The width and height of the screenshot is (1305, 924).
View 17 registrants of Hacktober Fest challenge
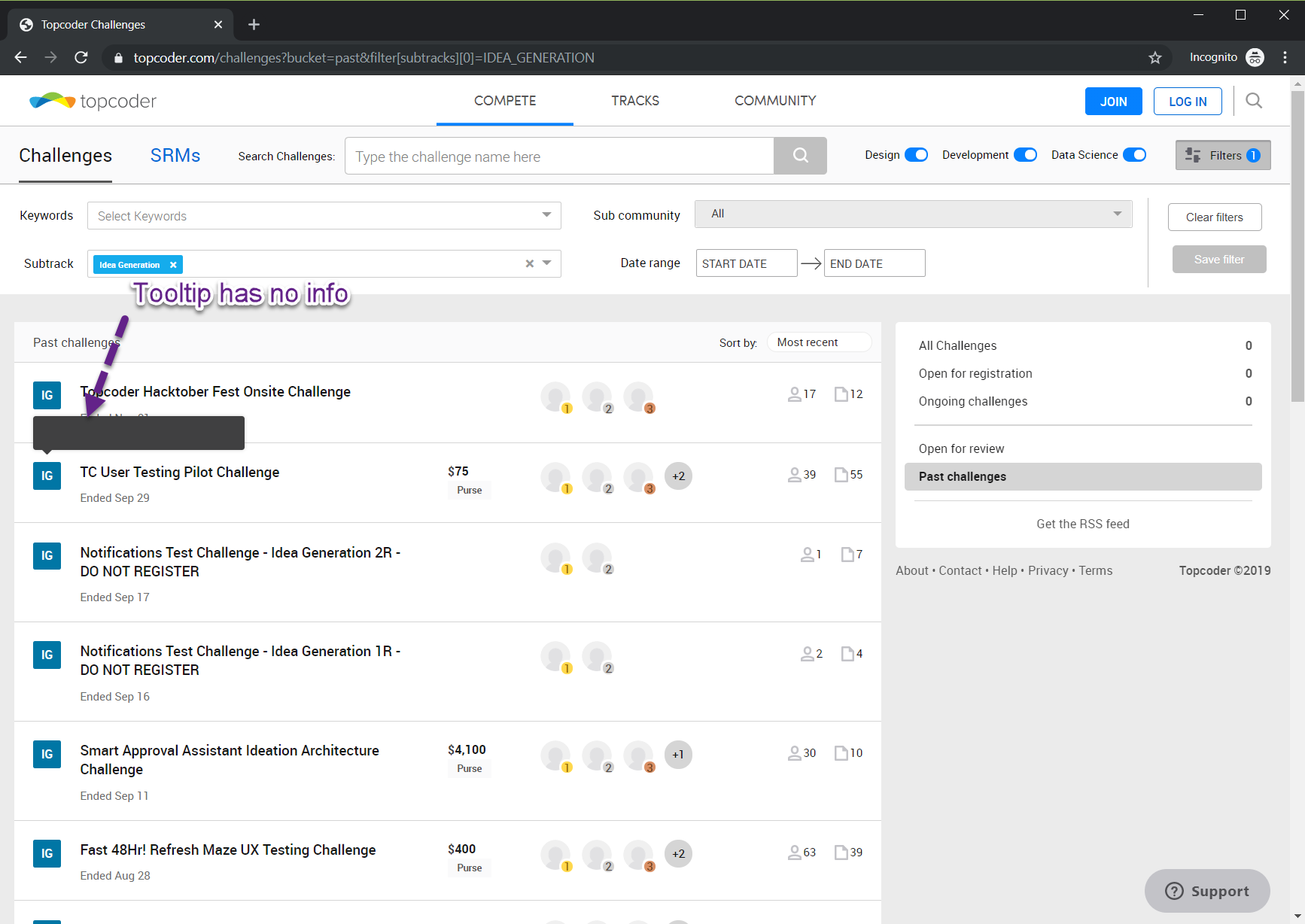(802, 394)
